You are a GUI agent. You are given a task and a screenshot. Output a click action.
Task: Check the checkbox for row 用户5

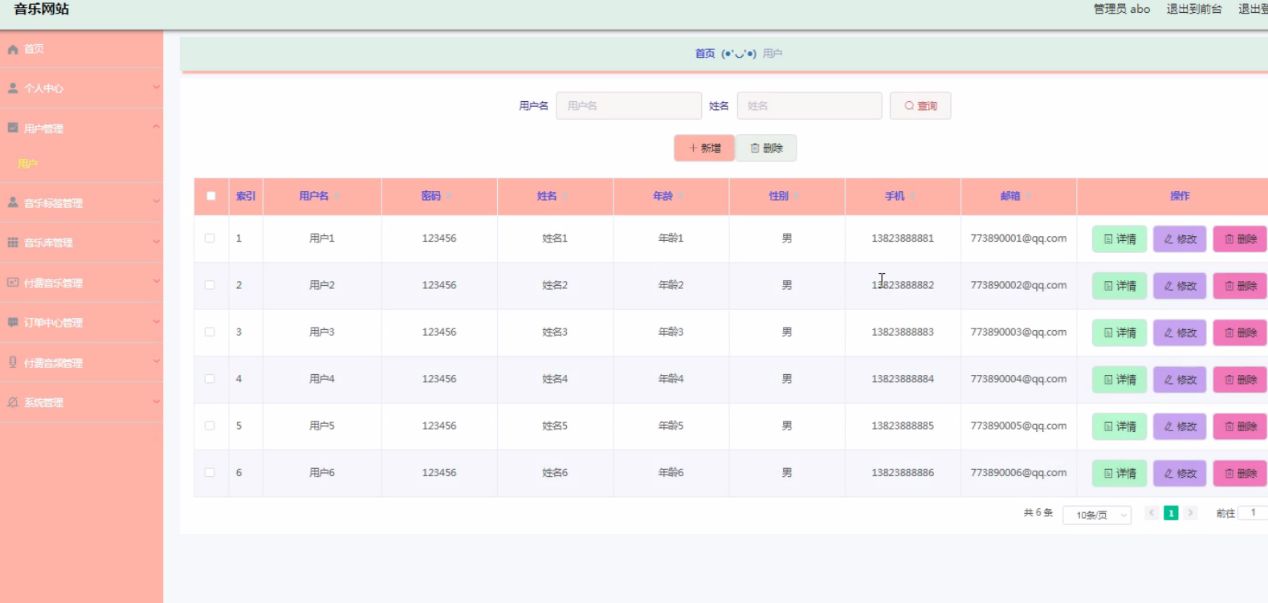tap(209, 426)
